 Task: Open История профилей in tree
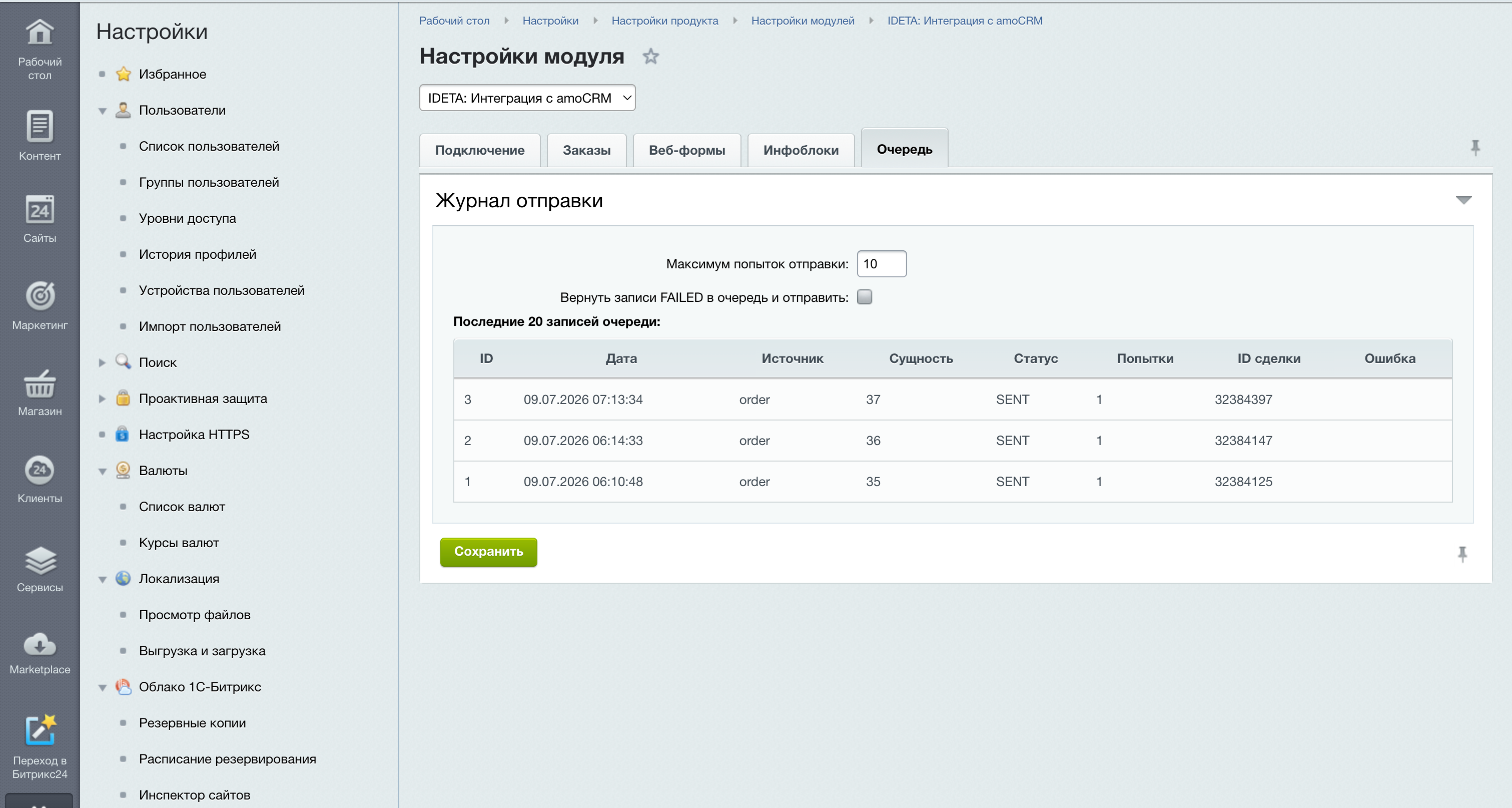pos(197,254)
